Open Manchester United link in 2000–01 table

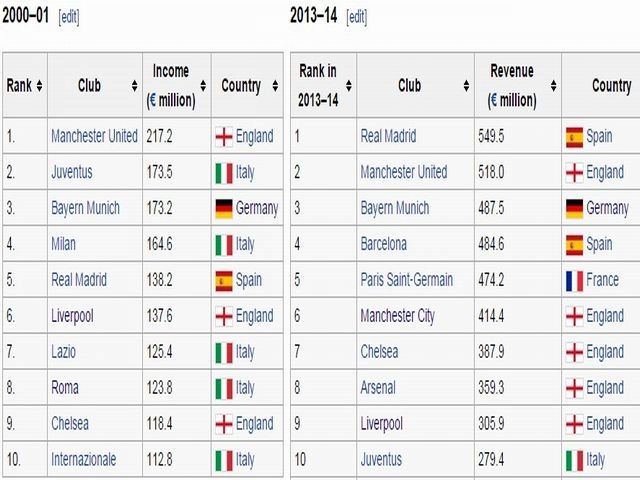(94, 136)
